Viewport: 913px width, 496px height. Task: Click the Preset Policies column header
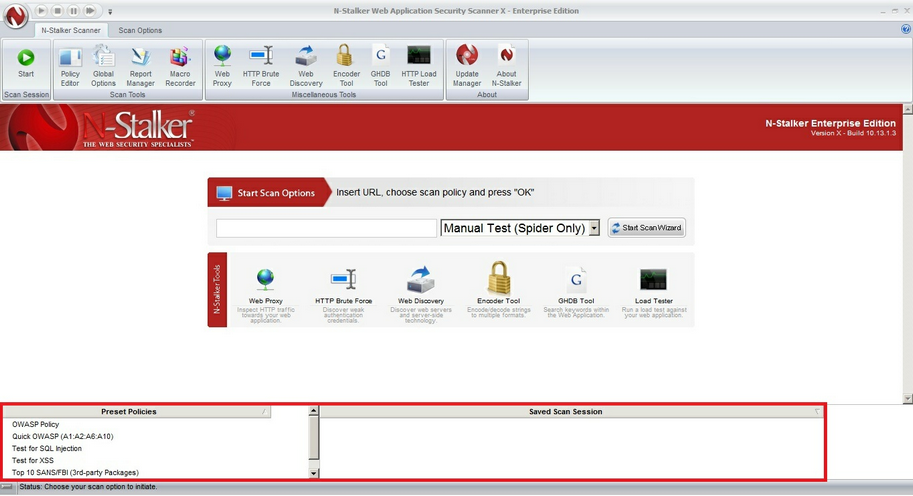click(137, 412)
